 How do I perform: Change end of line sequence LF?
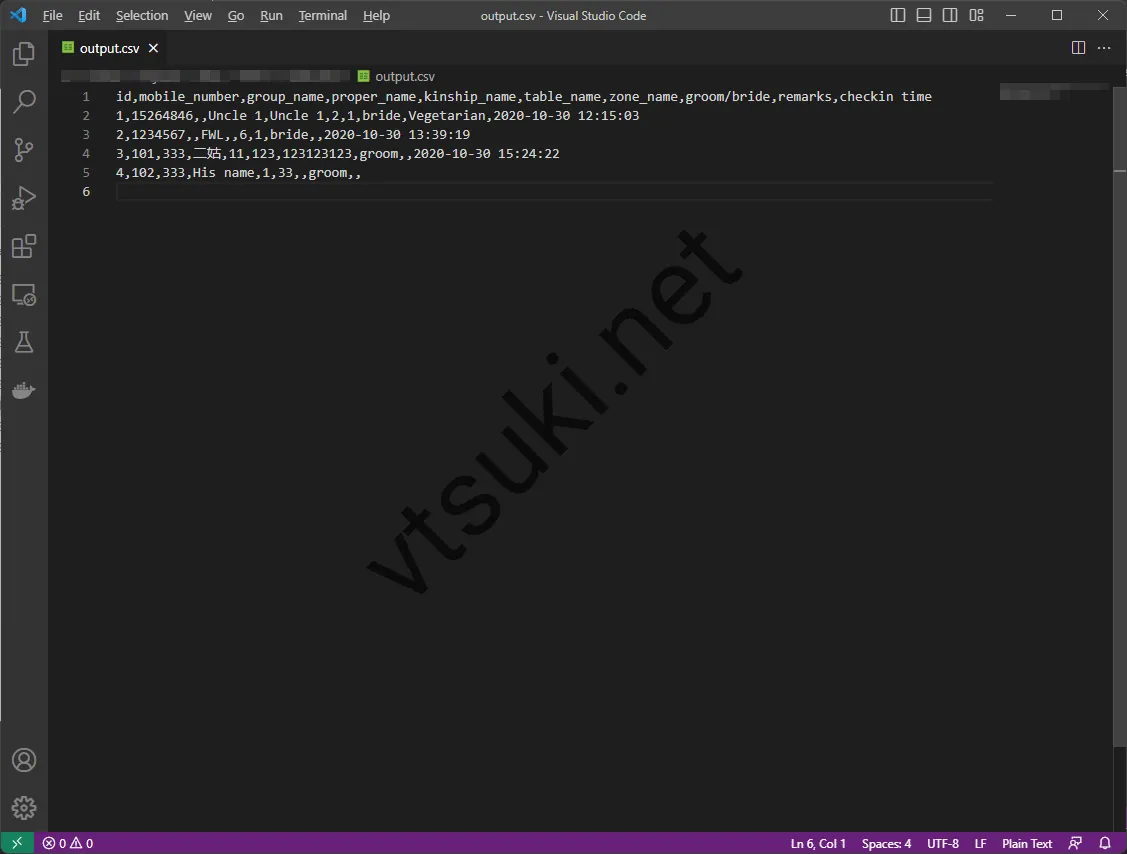[980, 843]
